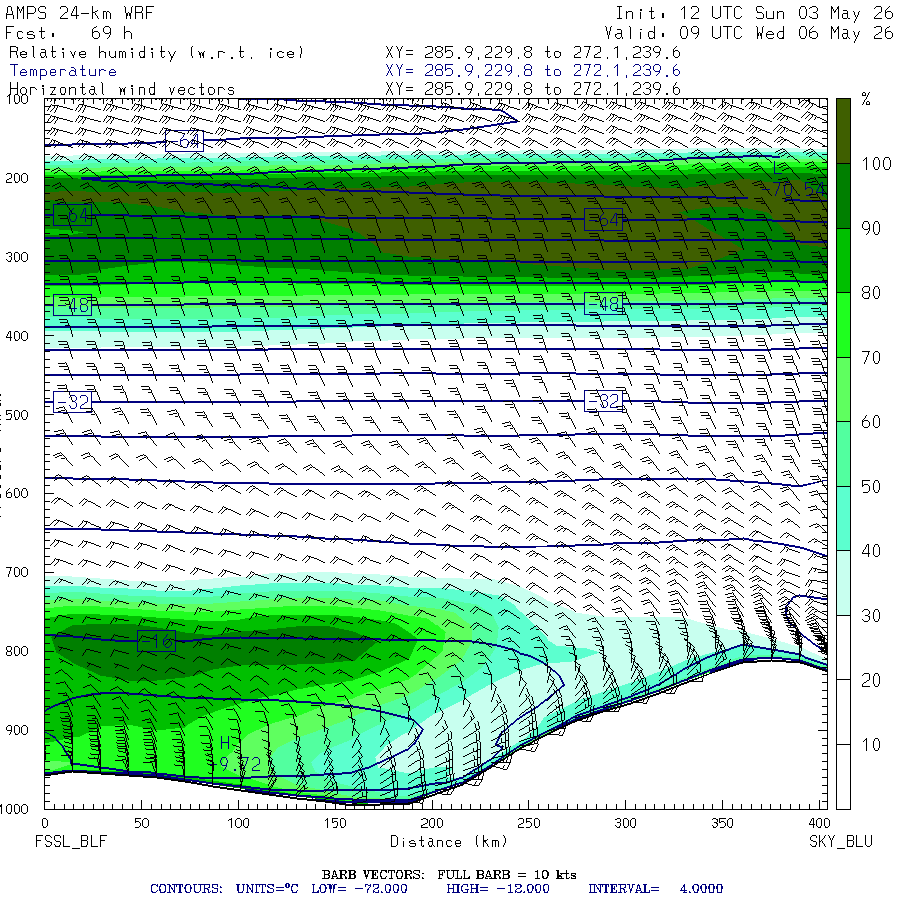Click the BARB VECTORS full barb caption
This screenshot has height=900, width=900.
[449, 874]
